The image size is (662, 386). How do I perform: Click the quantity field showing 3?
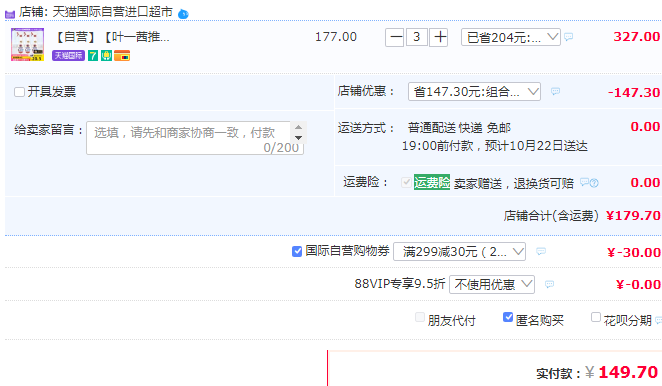click(x=417, y=38)
